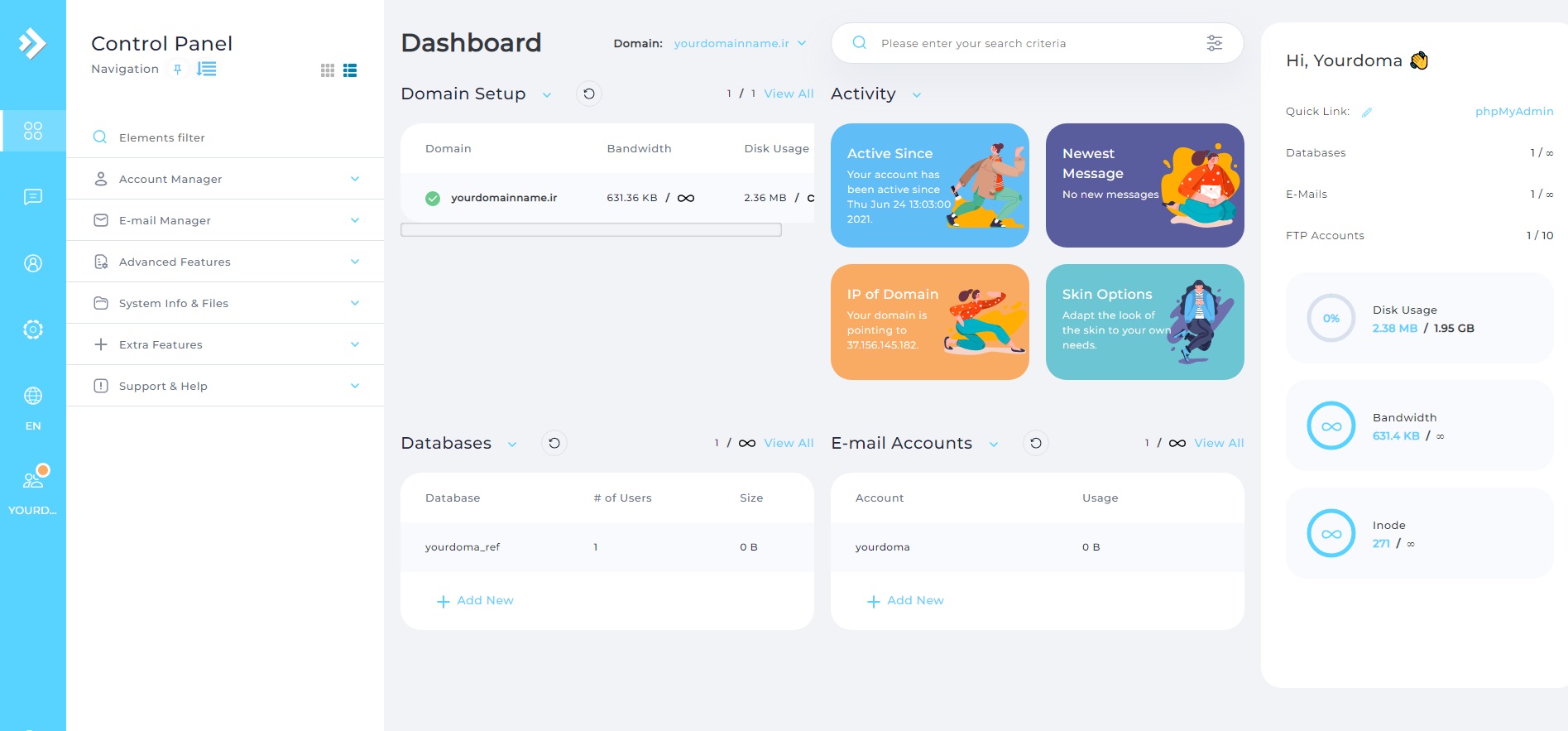1568x731 pixels.
Task: Collapse the Domain Setup section chevron
Action: click(x=547, y=95)
